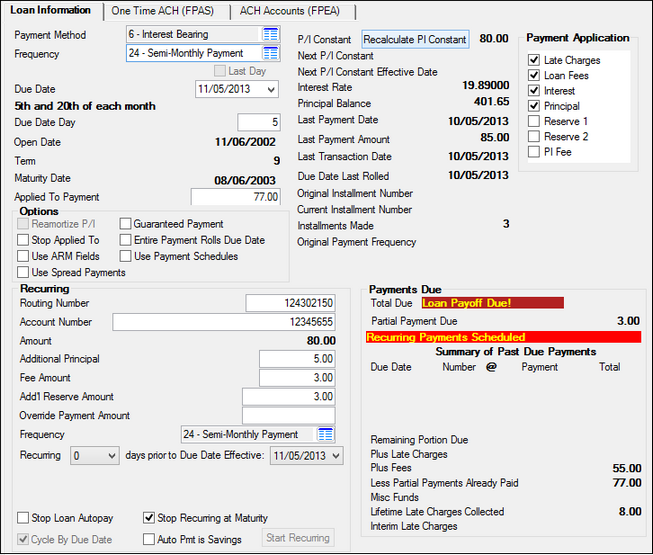Enable the Reserve 1 payment application
Screen dimensions: 653x555
click(534, 121)
